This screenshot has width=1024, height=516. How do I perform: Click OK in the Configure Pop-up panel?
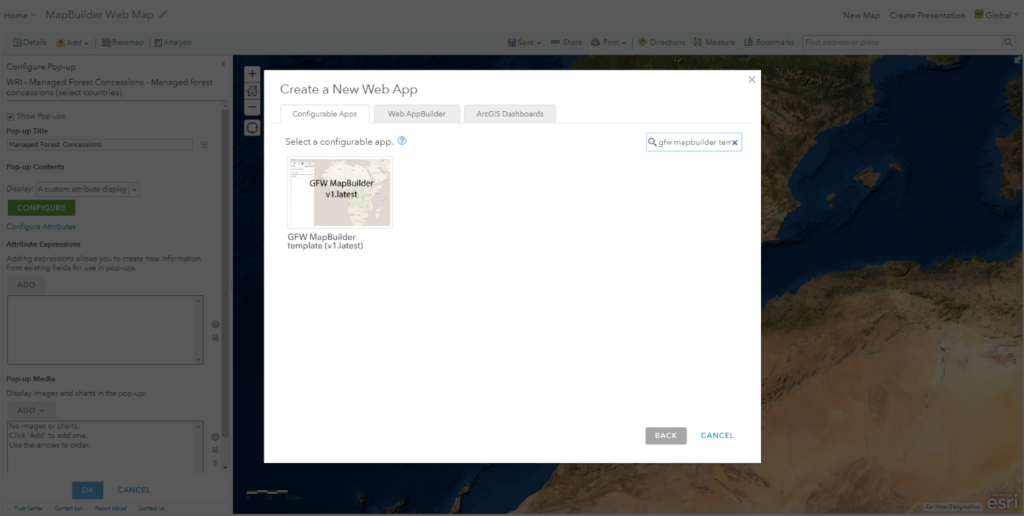coord(88,490)
